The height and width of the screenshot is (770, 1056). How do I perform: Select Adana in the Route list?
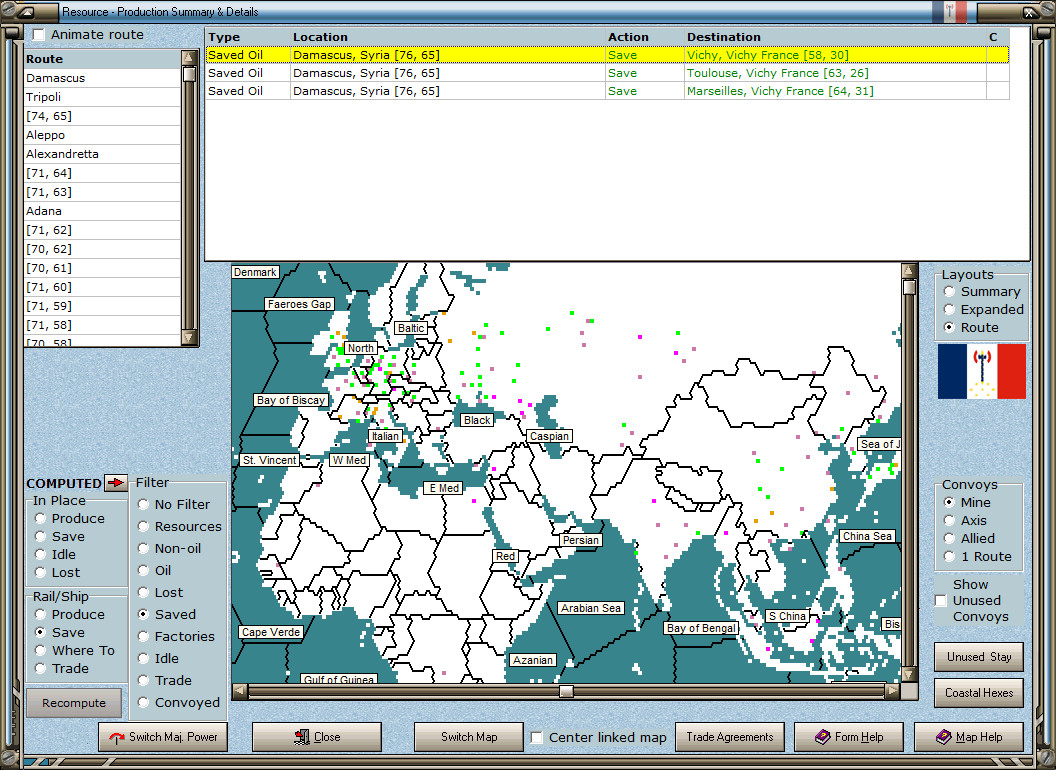pos(102,211)
